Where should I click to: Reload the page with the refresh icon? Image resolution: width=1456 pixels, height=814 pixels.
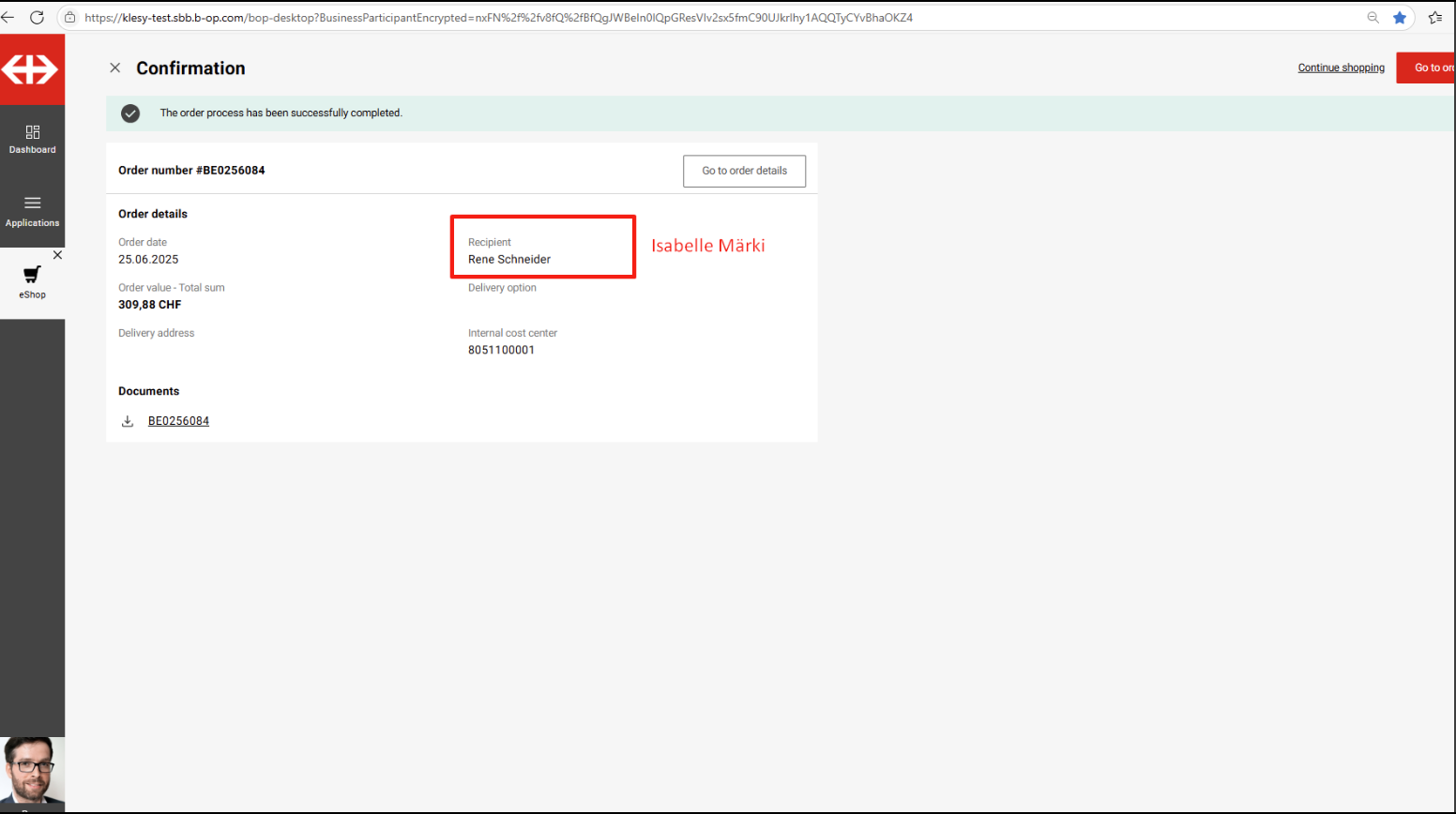point(38,18)
